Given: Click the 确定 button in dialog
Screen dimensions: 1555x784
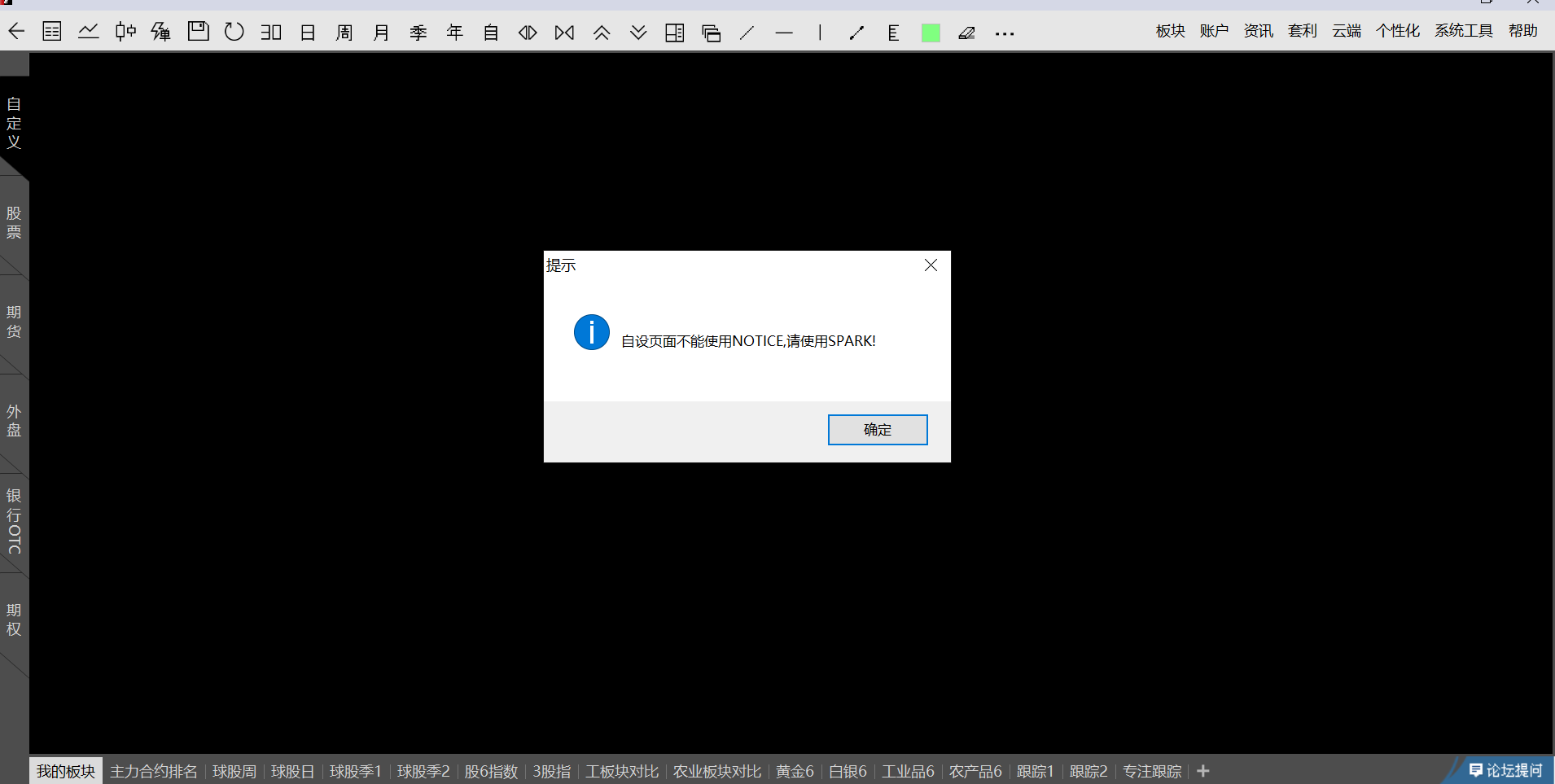Looking at the screenshot, I should click(878, 430).
